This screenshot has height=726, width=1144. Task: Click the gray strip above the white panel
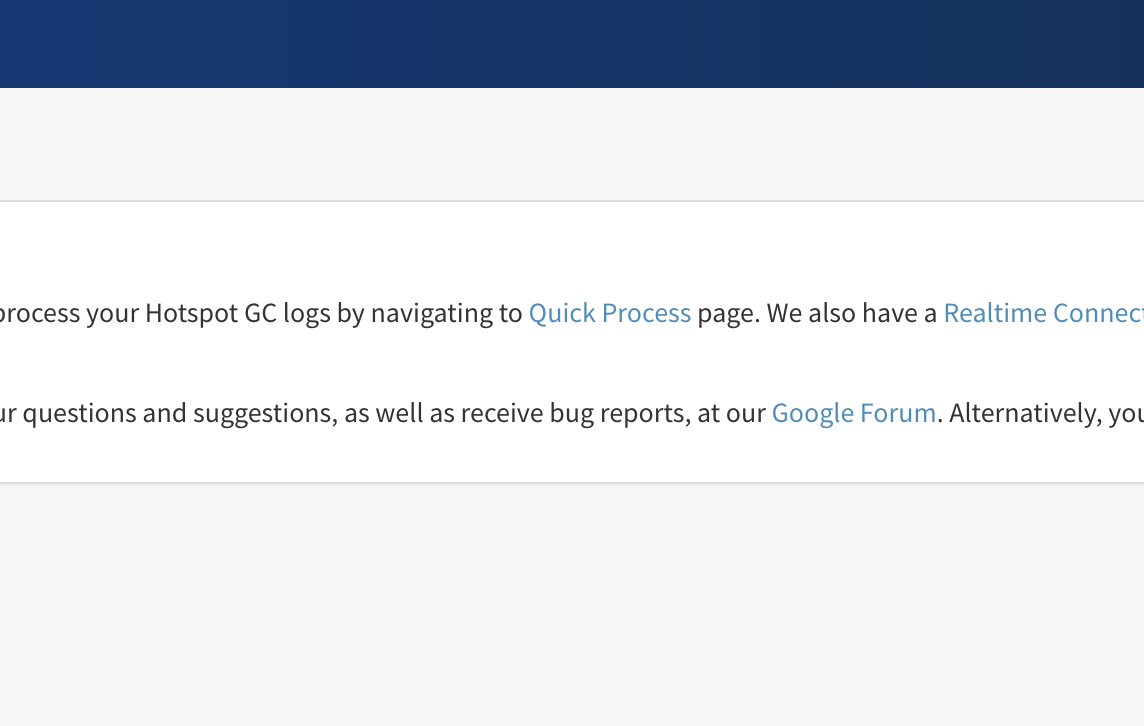tap(572, 144)
